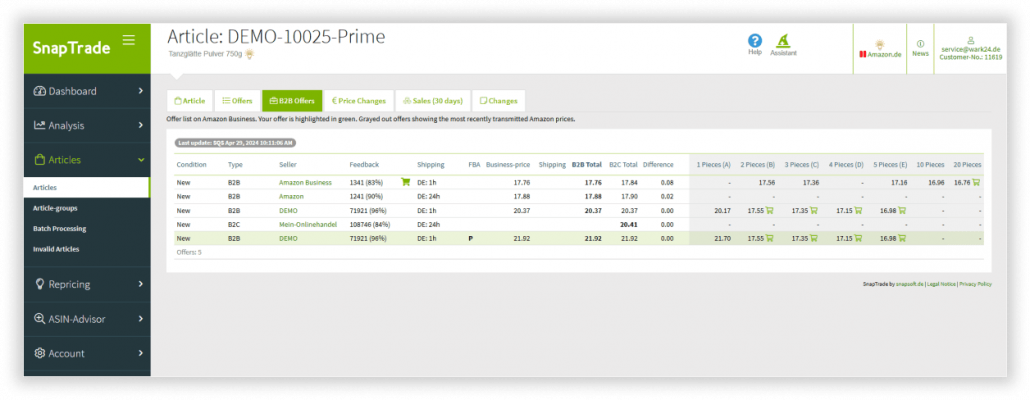The height and width of the screenshot is (400, 1030).
Task: Click the Feedback column header
Action: (364, 165)
